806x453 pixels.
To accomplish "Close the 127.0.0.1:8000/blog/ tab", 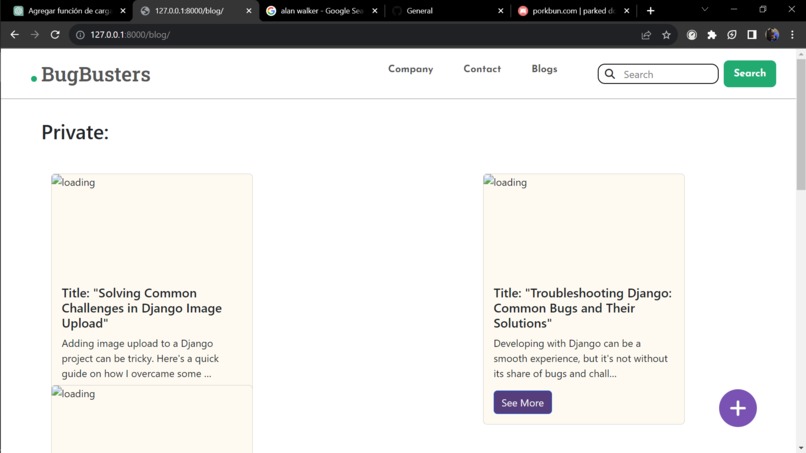I will click(x=249, y=11).
